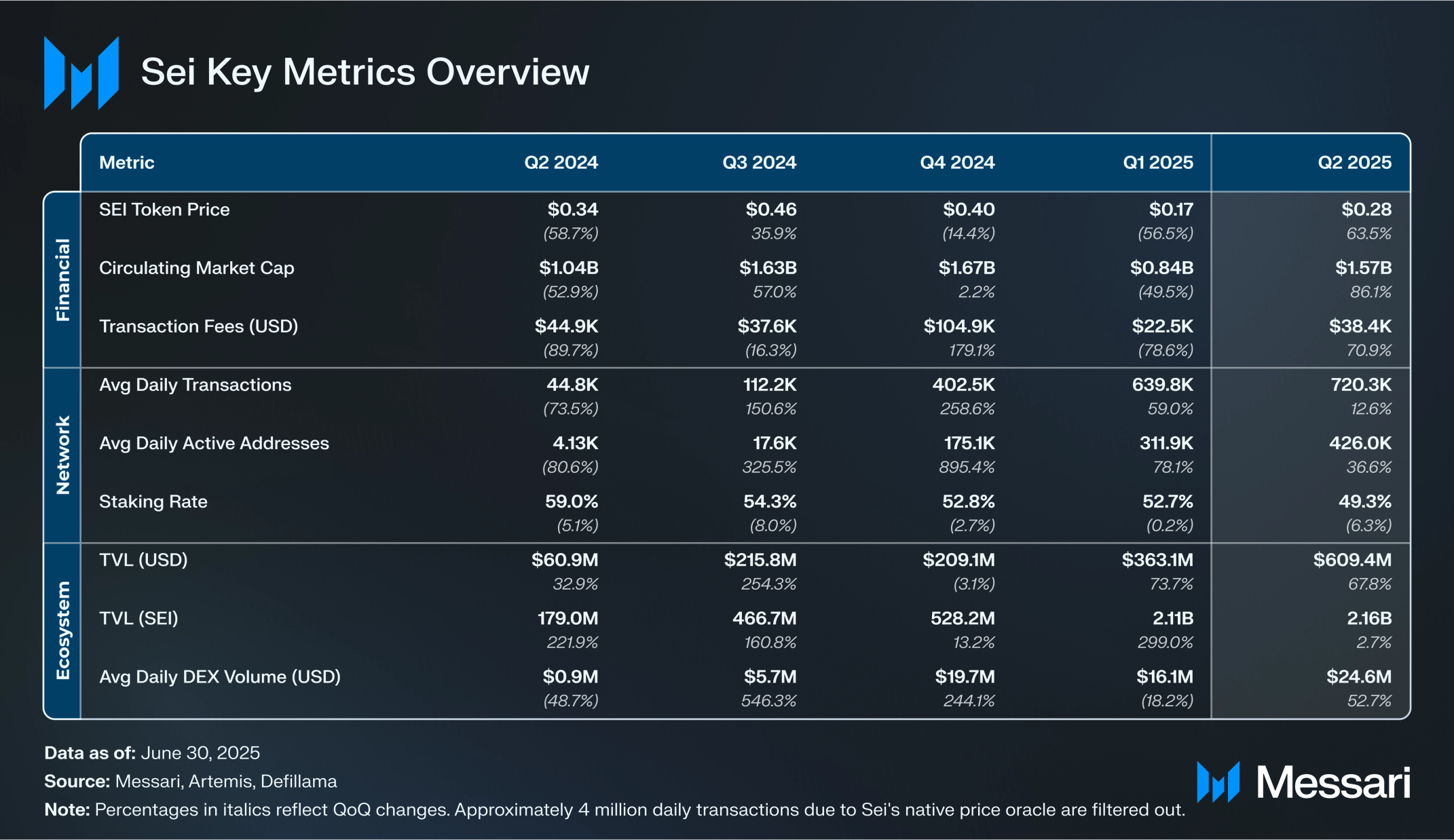
Task: Select the '63.5%' price change value
Action: click(1369, 233)
